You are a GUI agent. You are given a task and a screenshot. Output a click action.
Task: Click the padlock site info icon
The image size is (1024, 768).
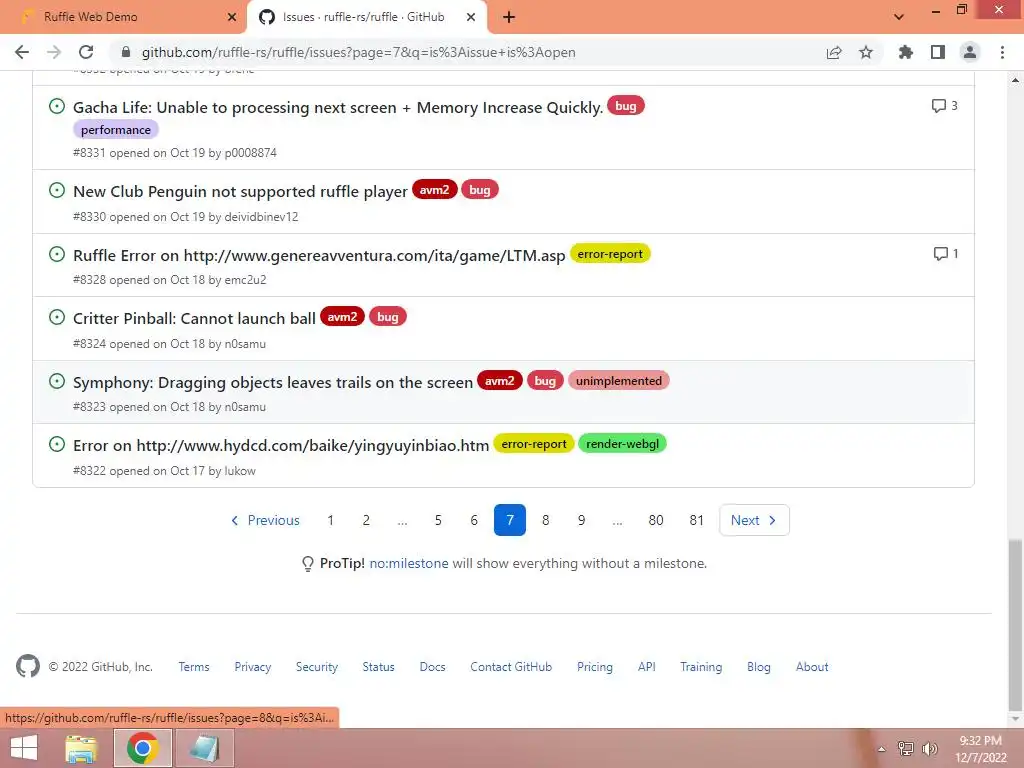[x=126, y=52]
